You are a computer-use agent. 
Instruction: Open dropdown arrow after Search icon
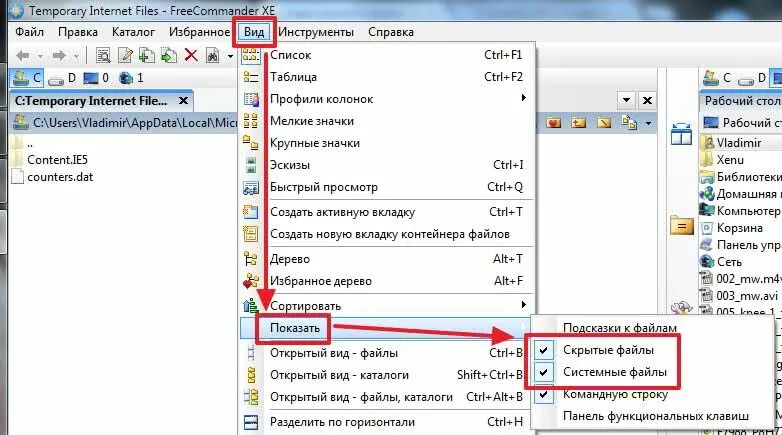(230, 56)
